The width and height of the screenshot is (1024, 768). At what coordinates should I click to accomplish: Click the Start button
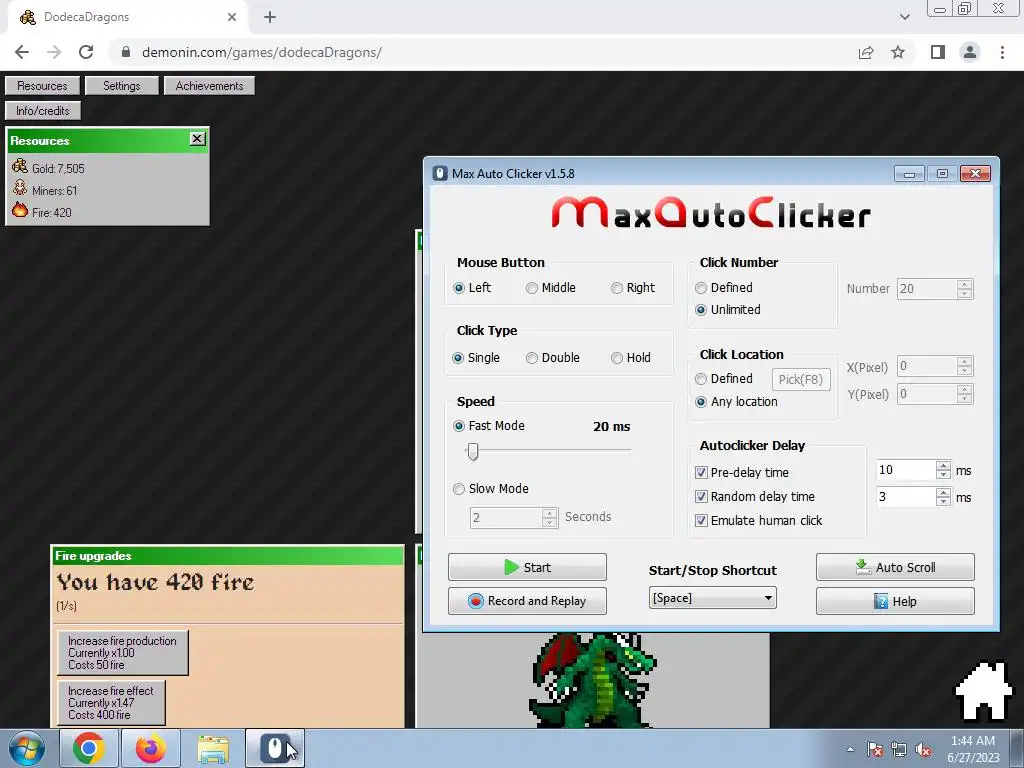(527, 567)
